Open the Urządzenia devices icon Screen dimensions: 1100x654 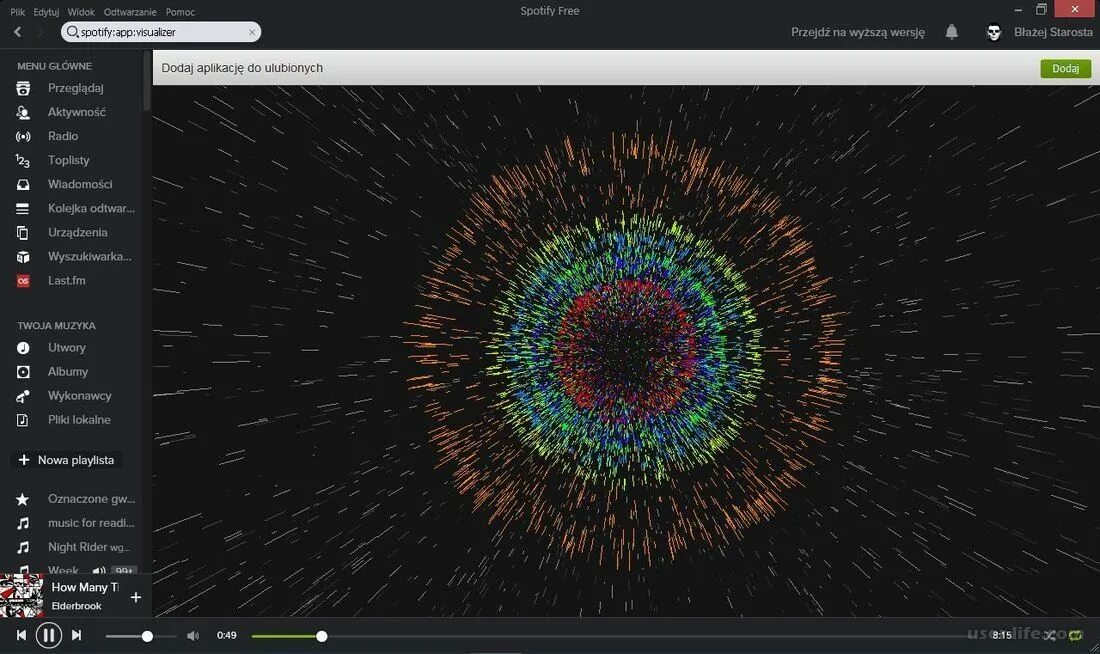click(23, 232)
